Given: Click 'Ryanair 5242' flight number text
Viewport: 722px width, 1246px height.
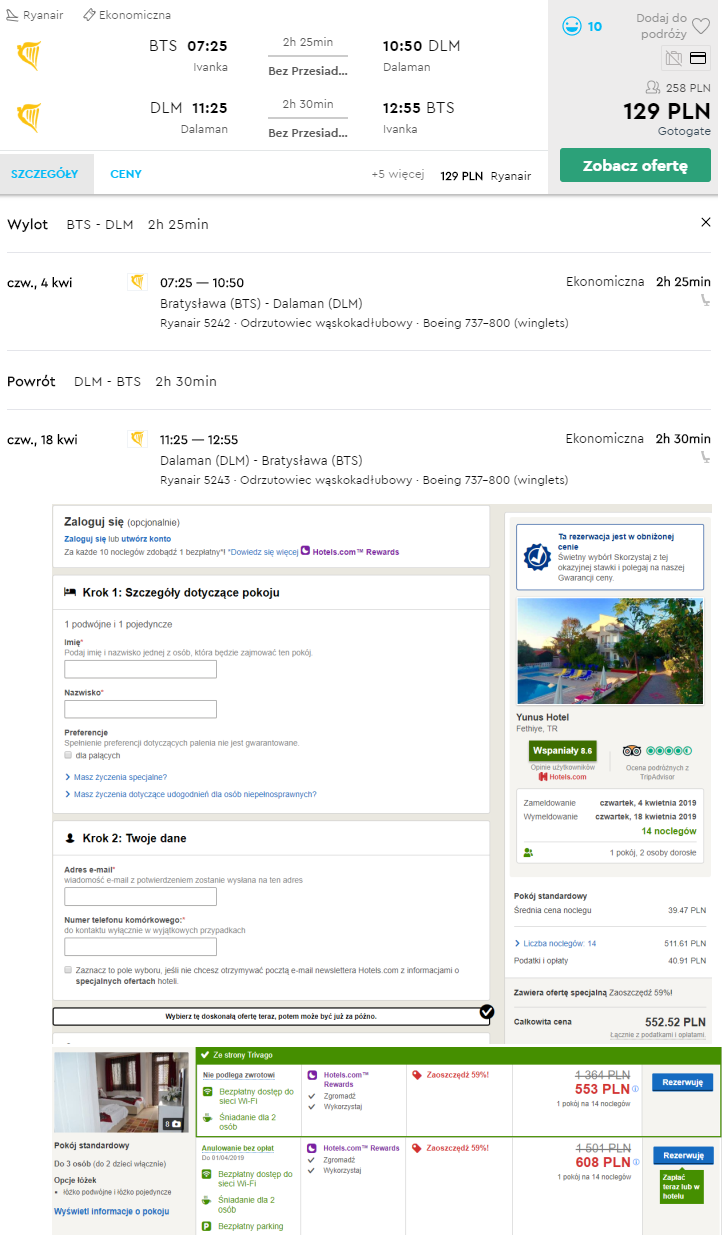Looking at the screenshot, I should click(x=195, y=323).
